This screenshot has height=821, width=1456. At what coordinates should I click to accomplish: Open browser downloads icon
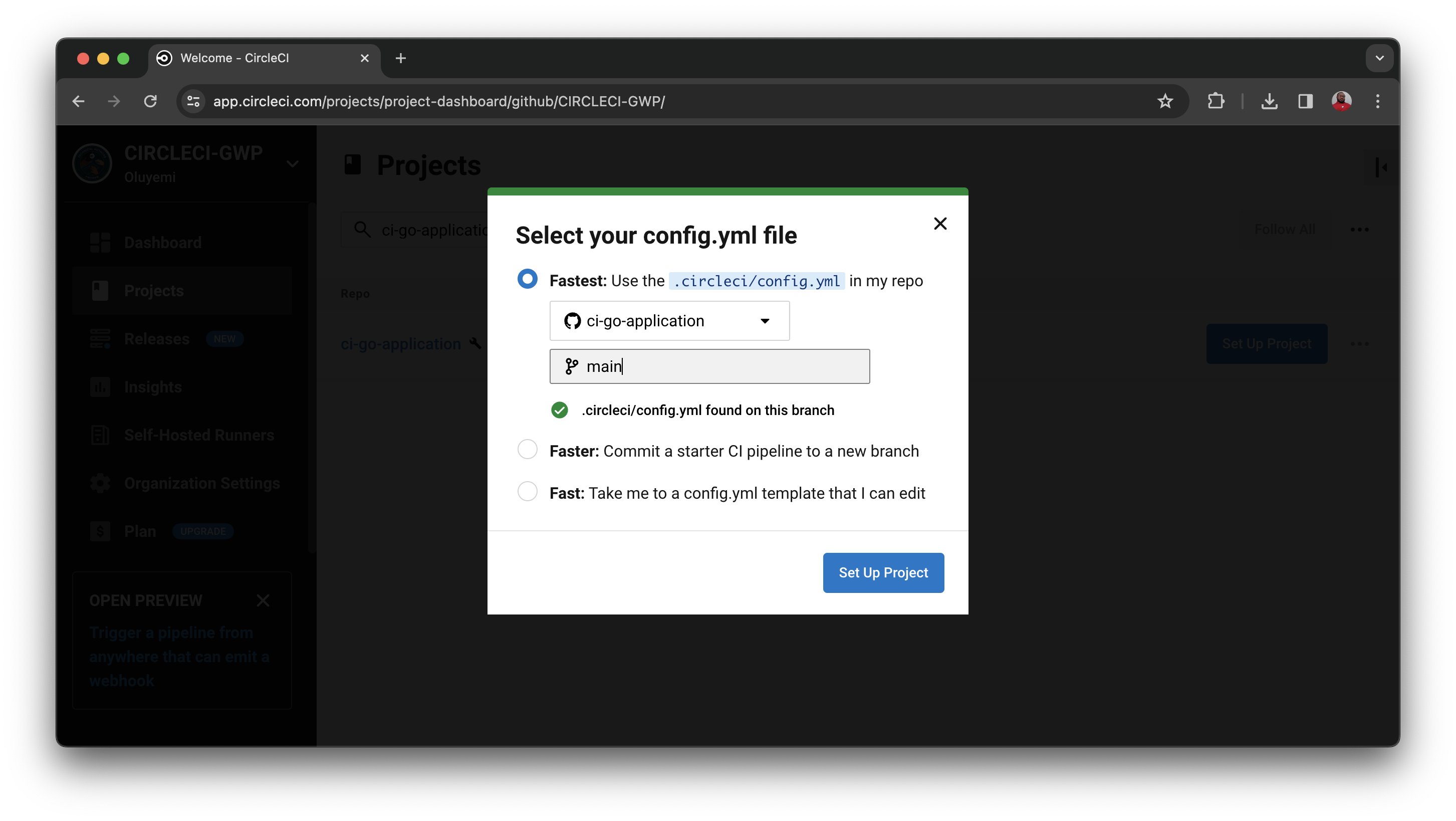tap(1269, 101)
